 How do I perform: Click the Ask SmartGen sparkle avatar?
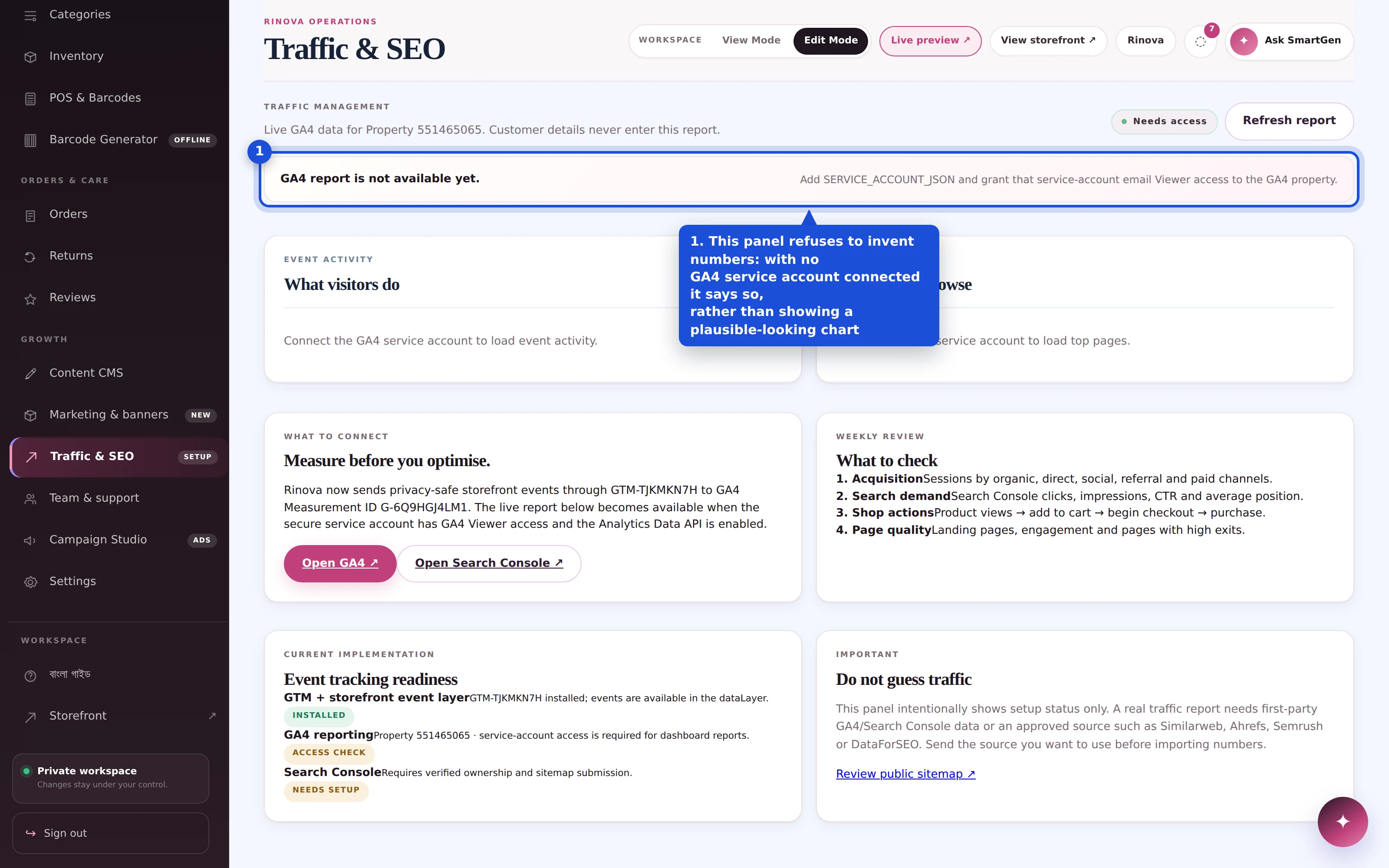[1244, 41]
